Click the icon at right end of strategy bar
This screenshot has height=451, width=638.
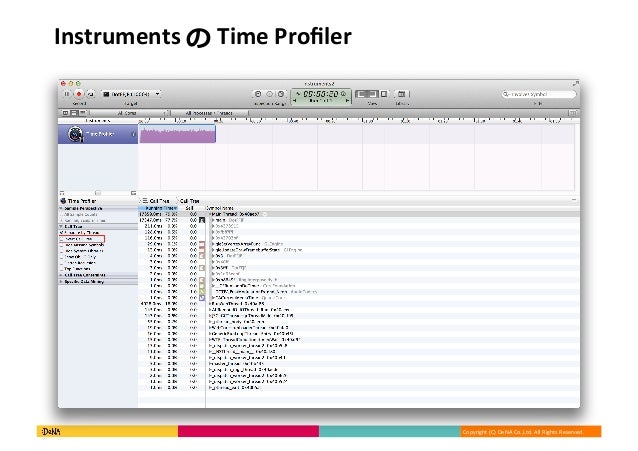point(573,113)
